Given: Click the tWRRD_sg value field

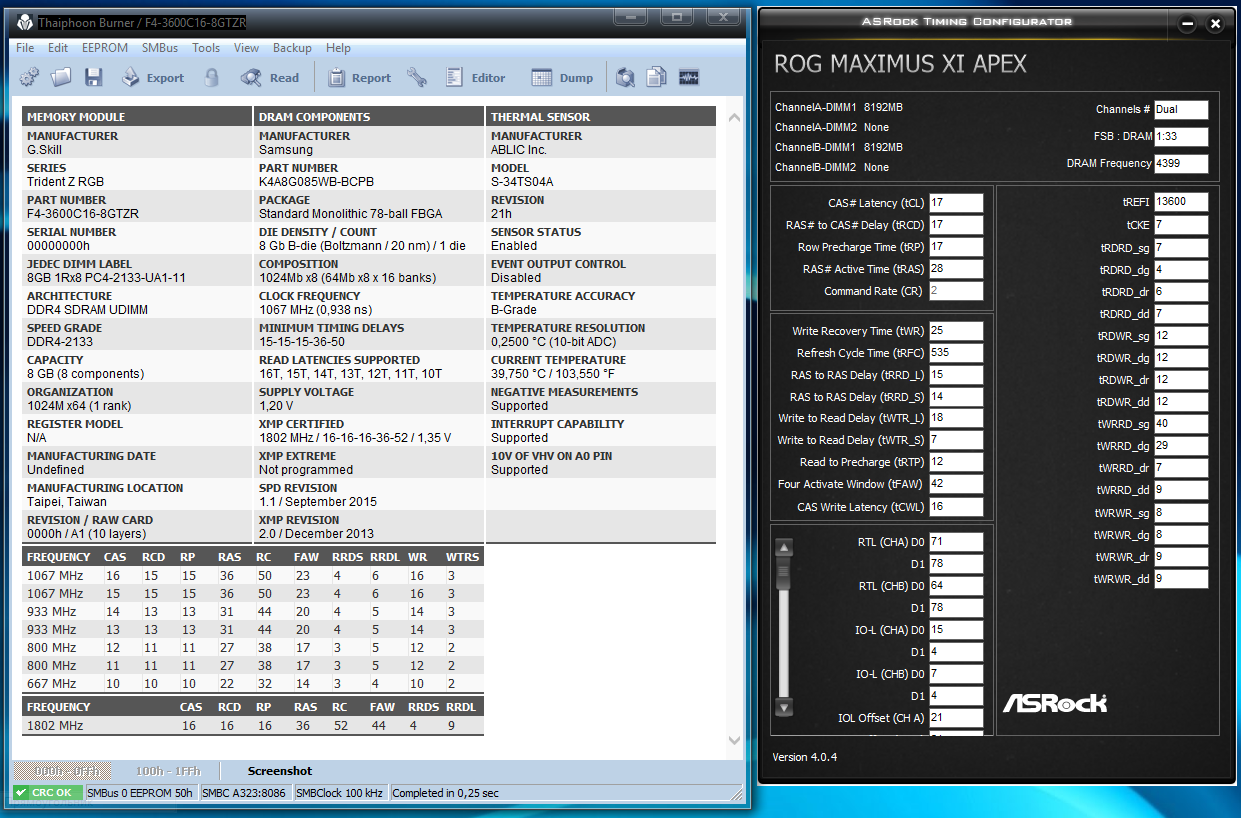Looking at the screenshot, I should [1181, 423].
